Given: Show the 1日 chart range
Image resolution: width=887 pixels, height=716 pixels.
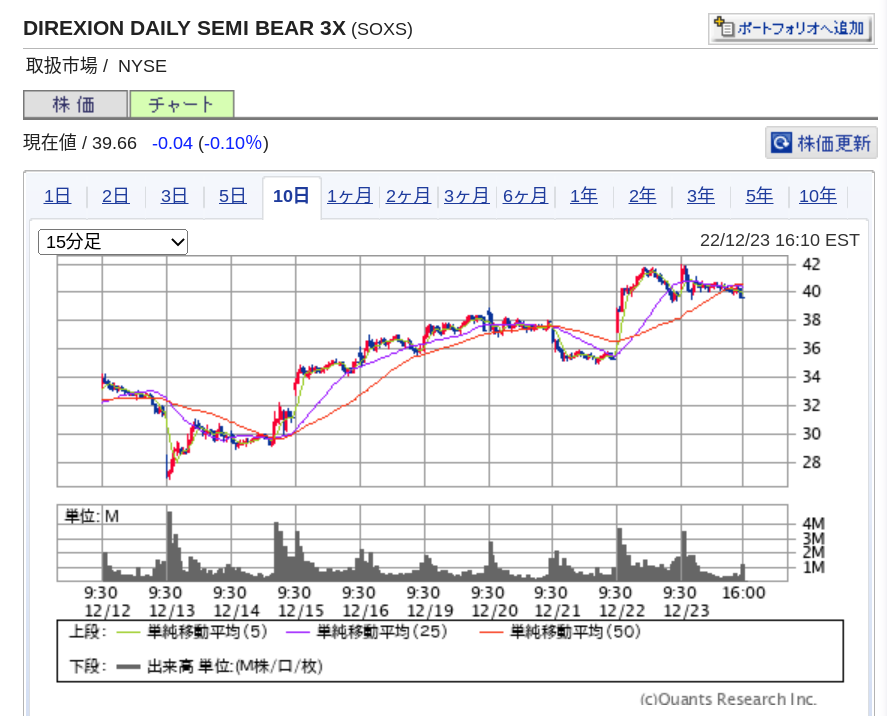Looking at the screenshot, I should (x=57, y=196).
